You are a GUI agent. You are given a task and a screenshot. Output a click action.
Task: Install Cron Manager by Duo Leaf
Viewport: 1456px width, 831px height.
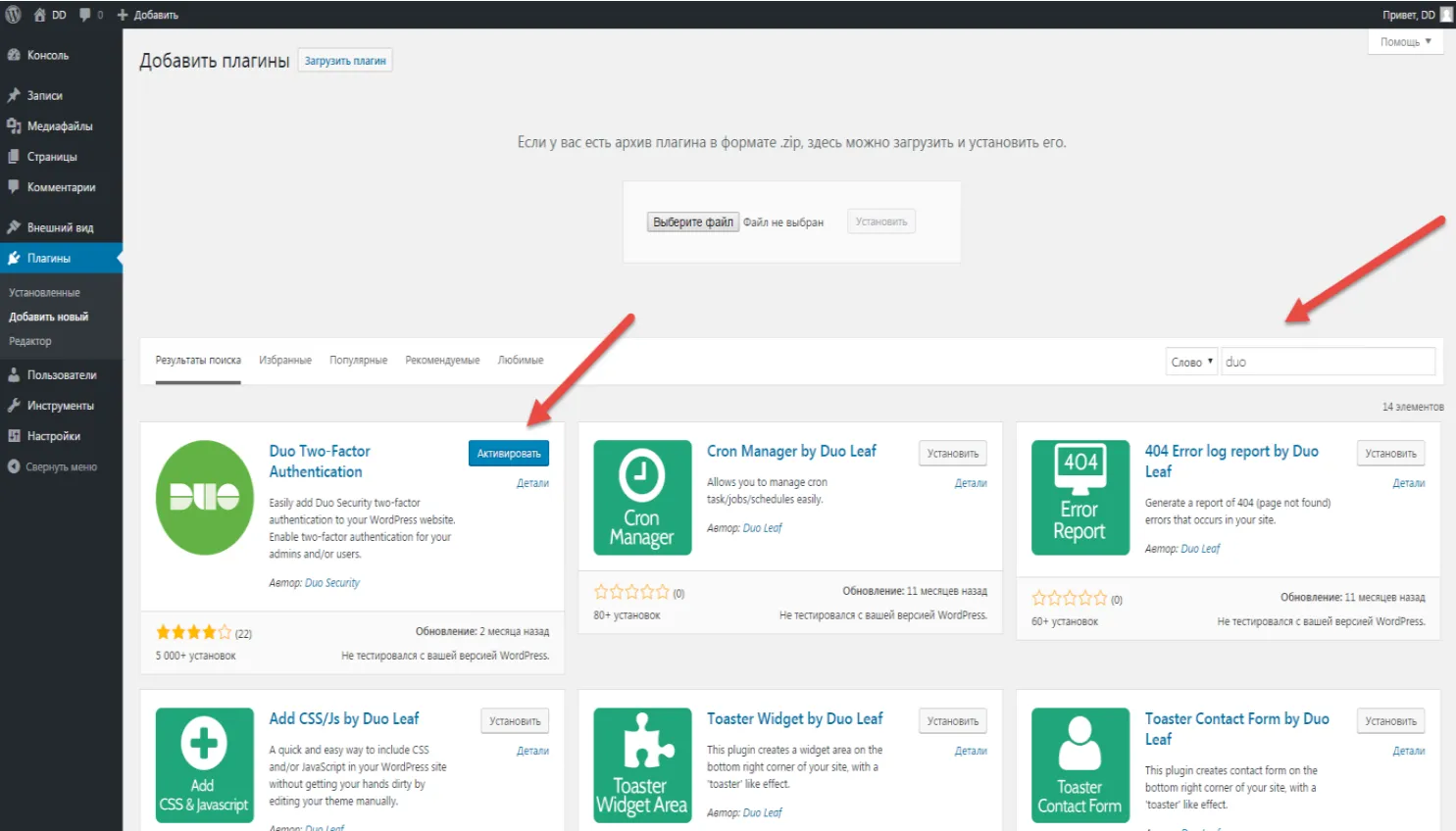coord(953,453)
